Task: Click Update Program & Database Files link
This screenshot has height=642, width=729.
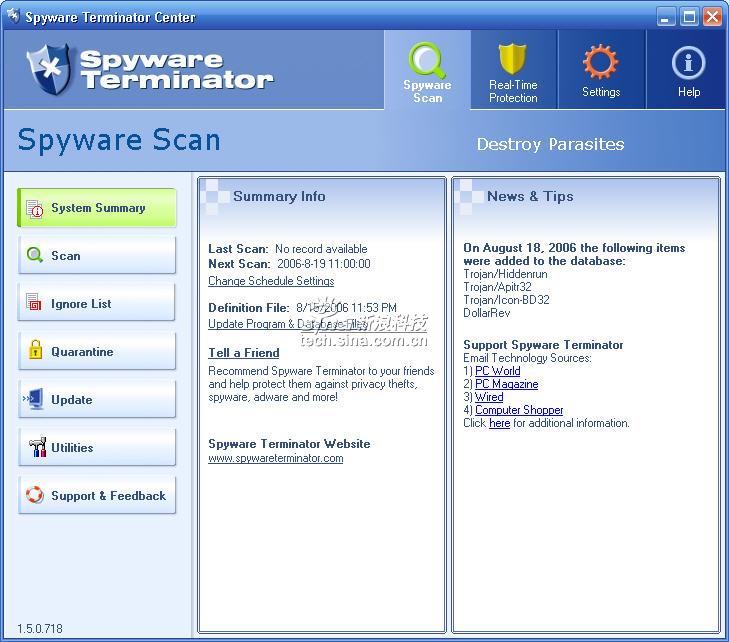Action: click(x=287, y=324)
